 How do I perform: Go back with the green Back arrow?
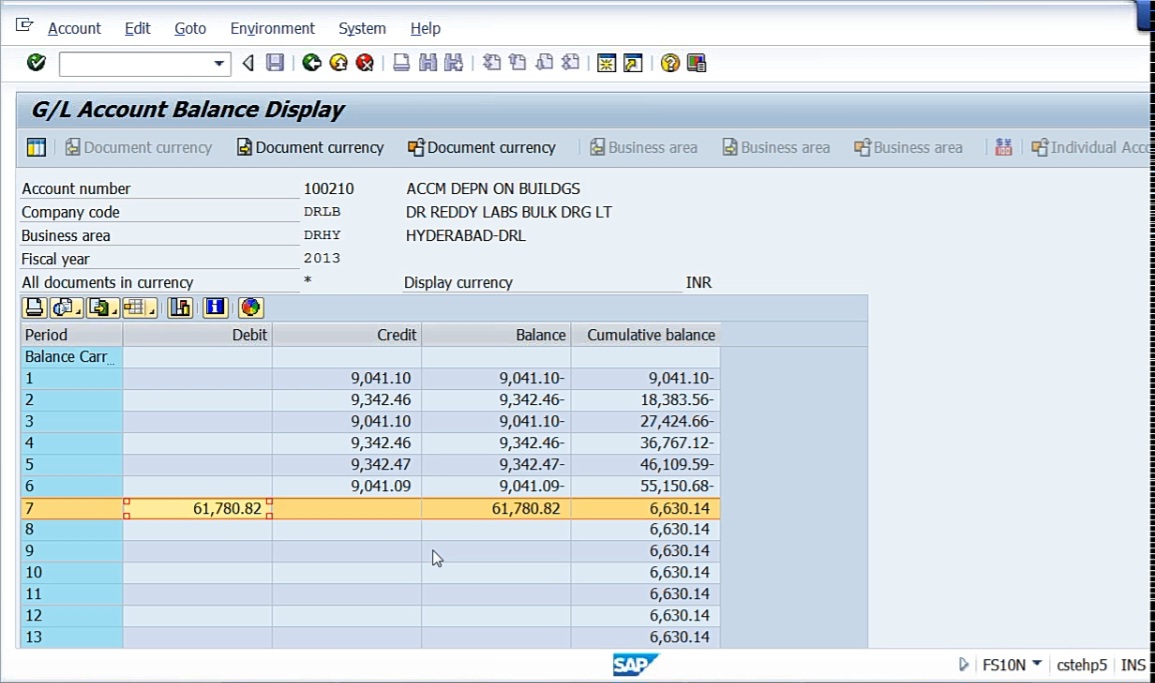pyautogui.click(x=312, y=63)
